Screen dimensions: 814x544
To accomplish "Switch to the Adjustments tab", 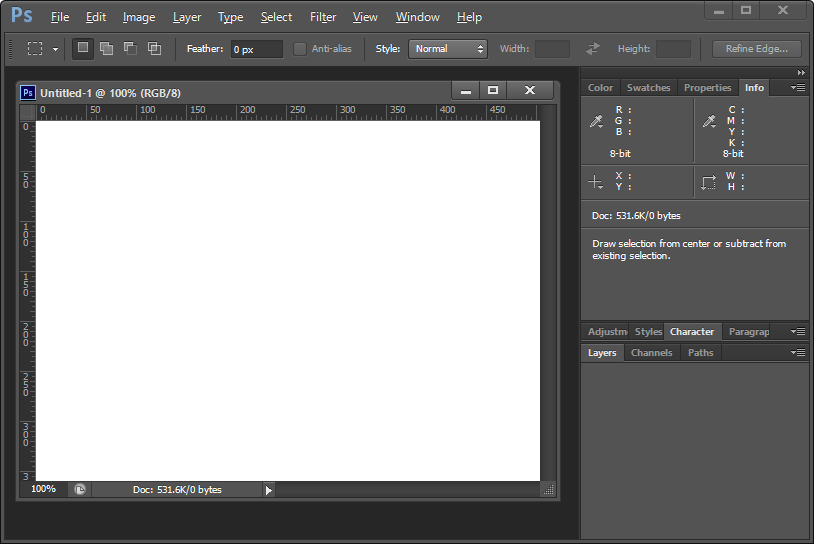I will pyautogui.click(x=606, y=332).
